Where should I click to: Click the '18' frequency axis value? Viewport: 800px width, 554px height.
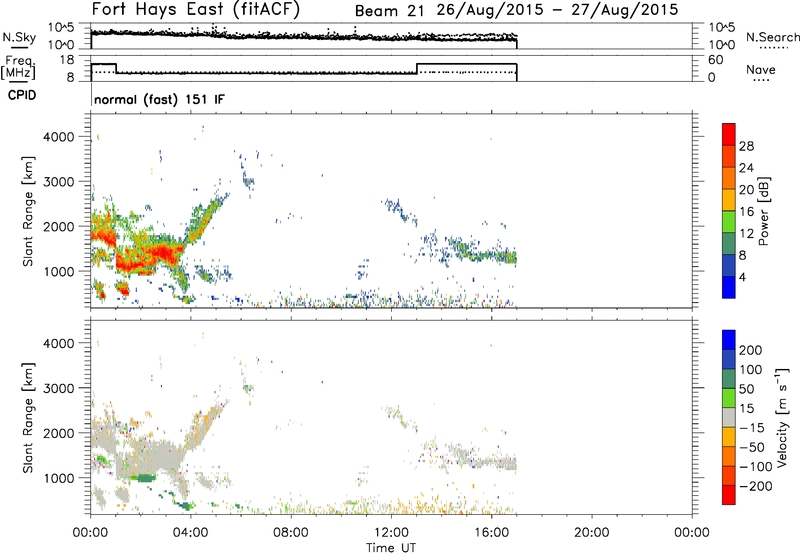(x=67, y=60)
